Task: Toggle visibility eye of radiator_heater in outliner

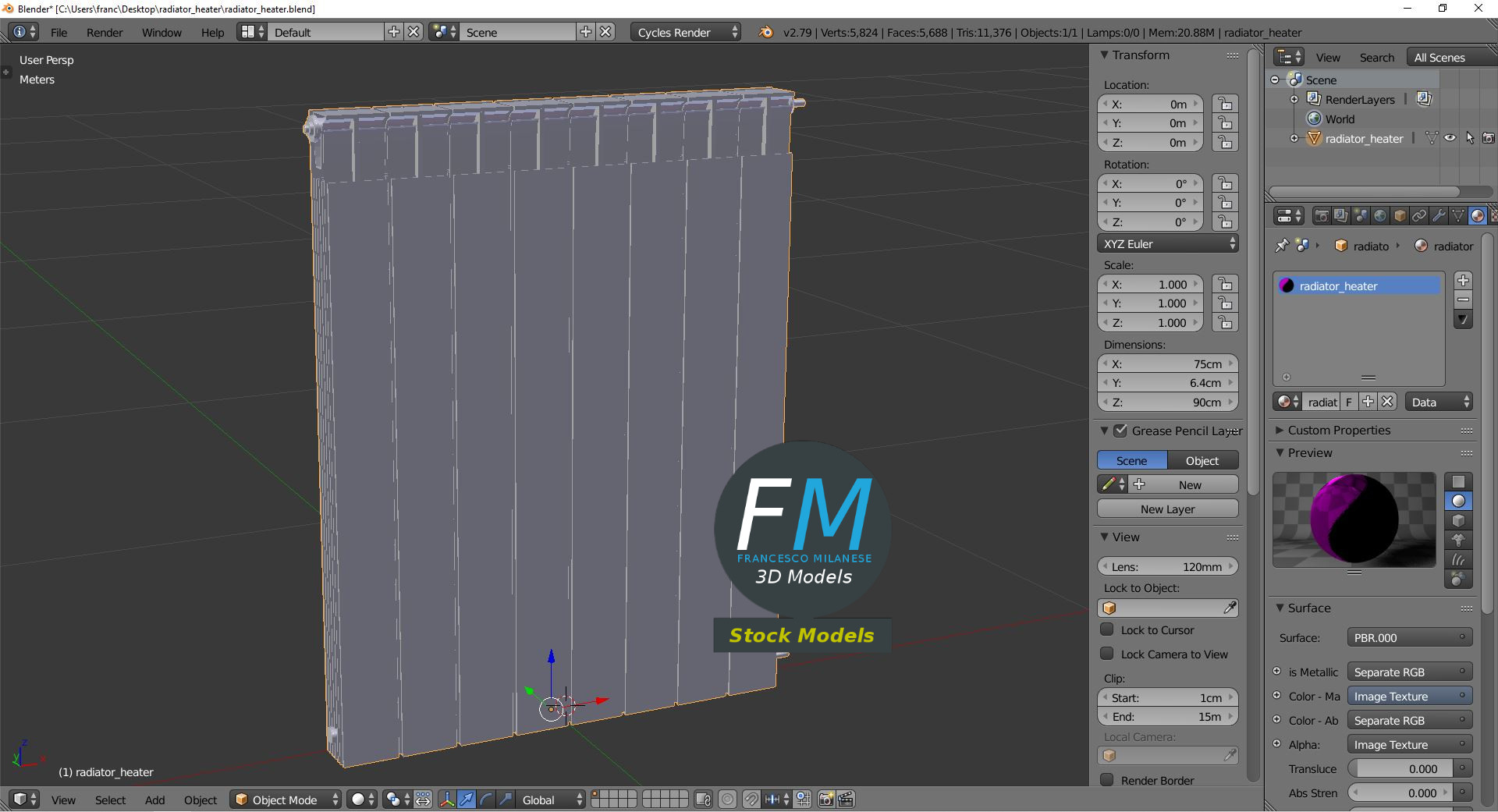Action: click(1450, 138)
